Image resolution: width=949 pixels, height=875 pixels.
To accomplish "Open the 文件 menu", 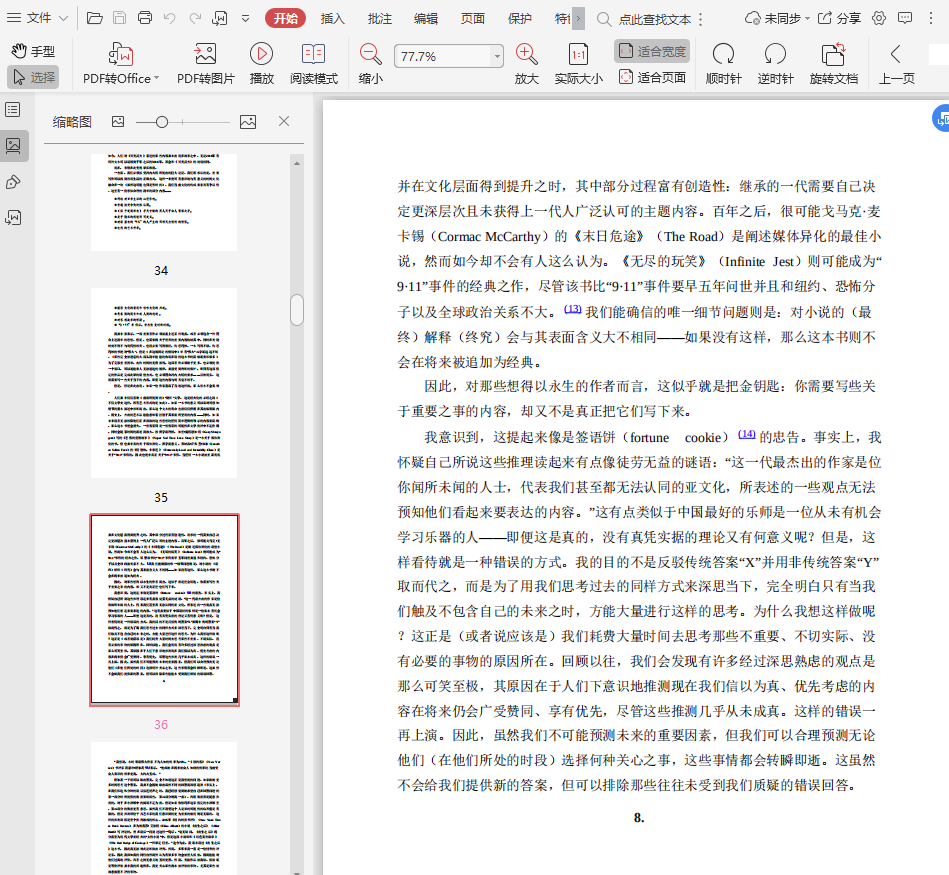I will (x=38, y=18).
